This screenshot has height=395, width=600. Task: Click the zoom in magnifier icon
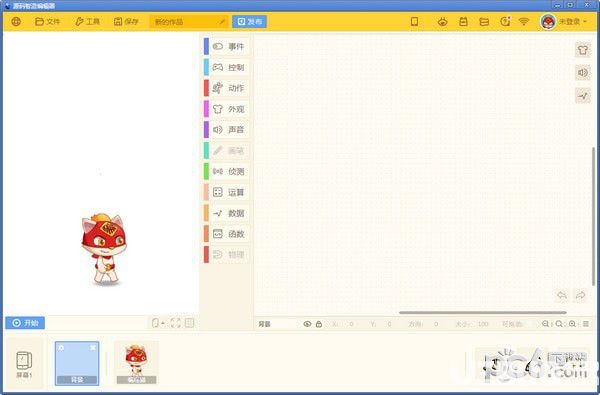pyautogui.click(x=572, y=324)
